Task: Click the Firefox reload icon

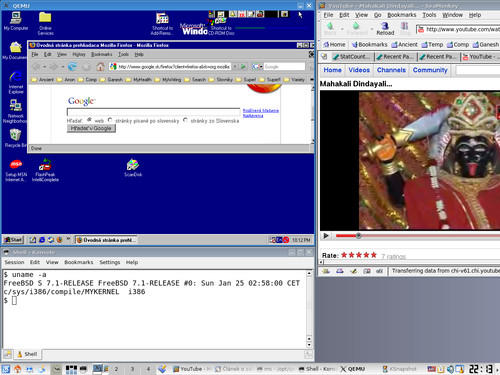Action: [x=72, y=67]
